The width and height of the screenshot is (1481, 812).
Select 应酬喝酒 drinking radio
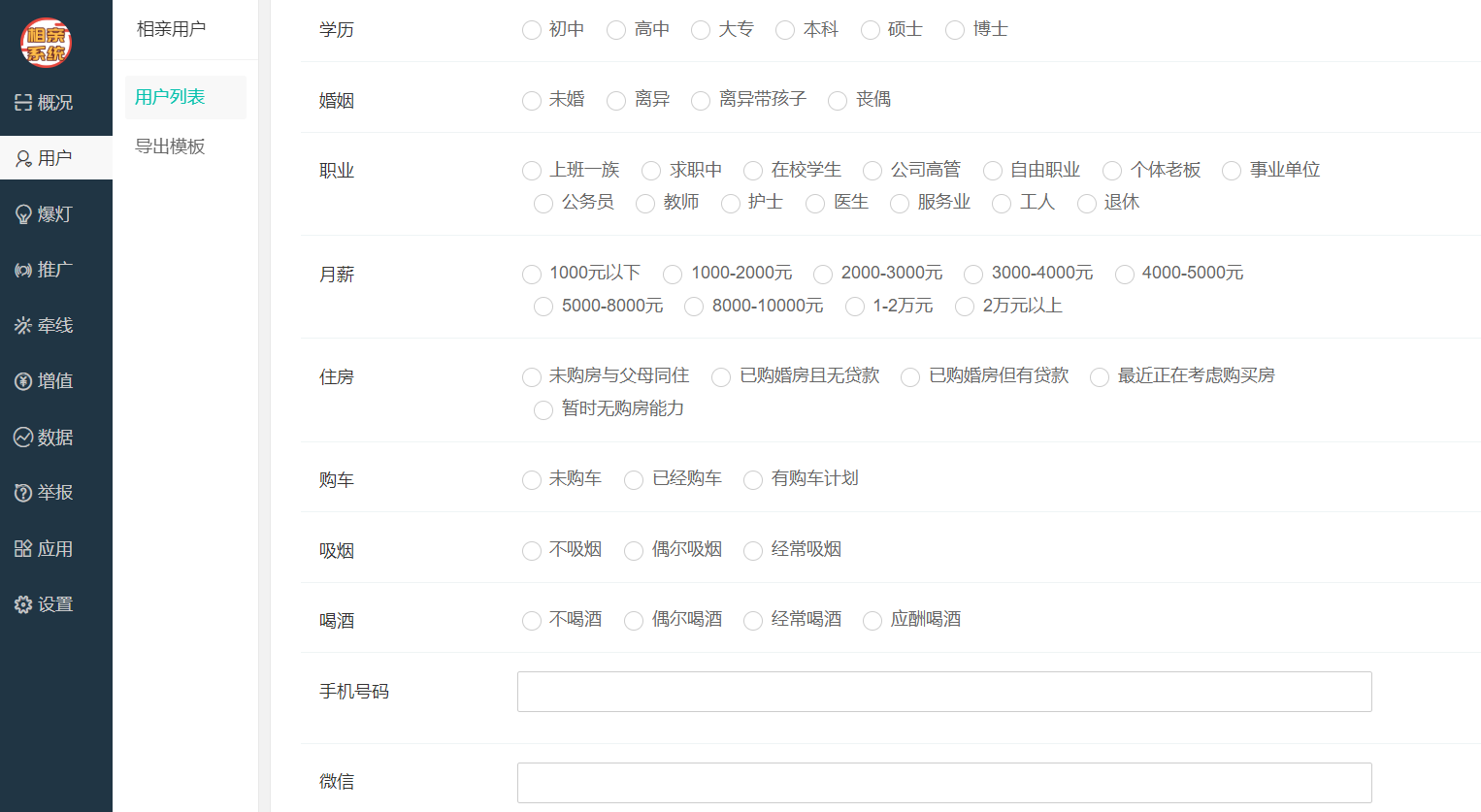click(x=872, y=620)
